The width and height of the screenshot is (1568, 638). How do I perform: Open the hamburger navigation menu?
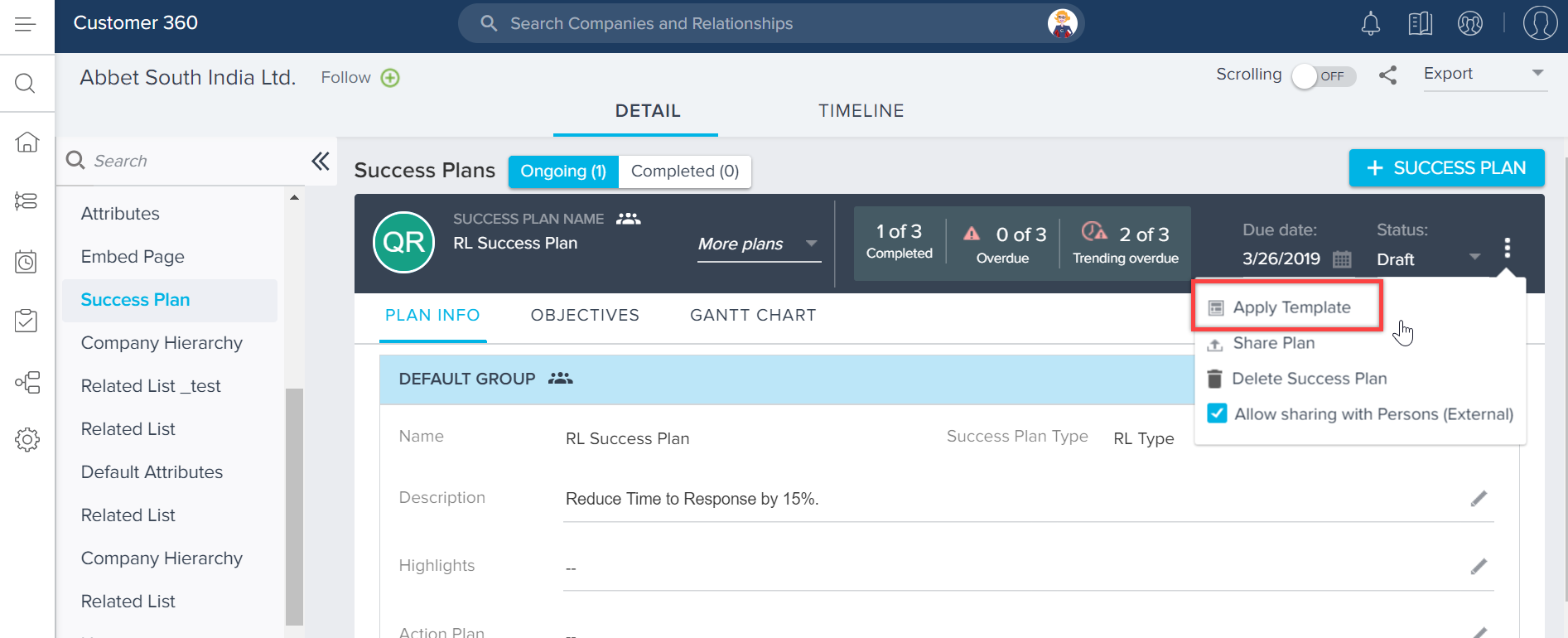[x=26, y=24]
